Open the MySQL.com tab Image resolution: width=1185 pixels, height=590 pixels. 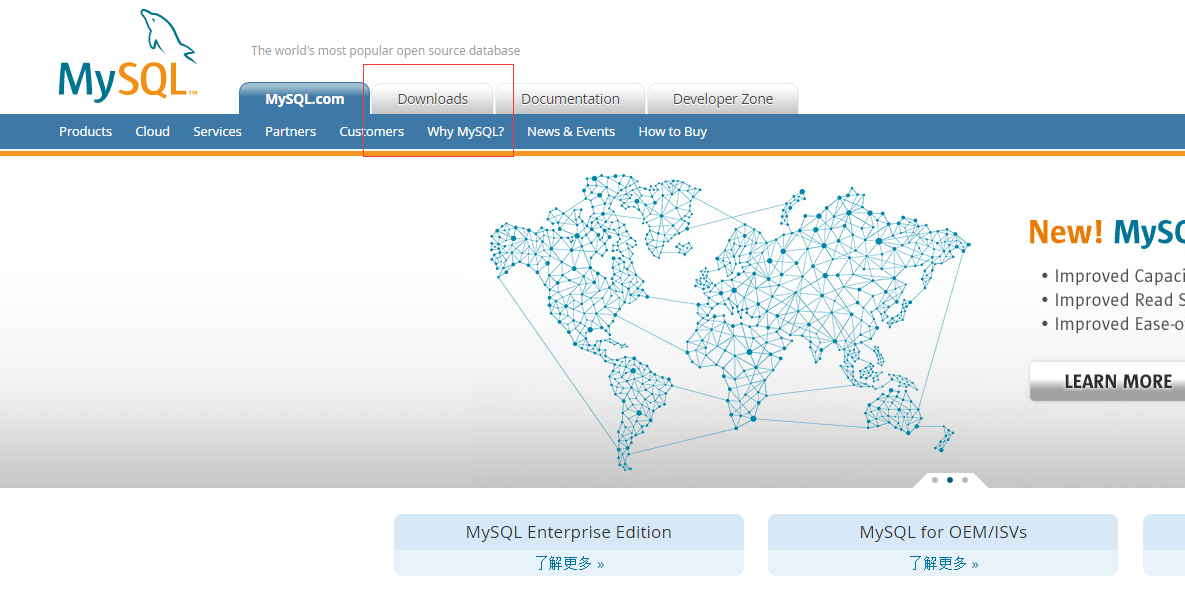[x=305, y=99]
